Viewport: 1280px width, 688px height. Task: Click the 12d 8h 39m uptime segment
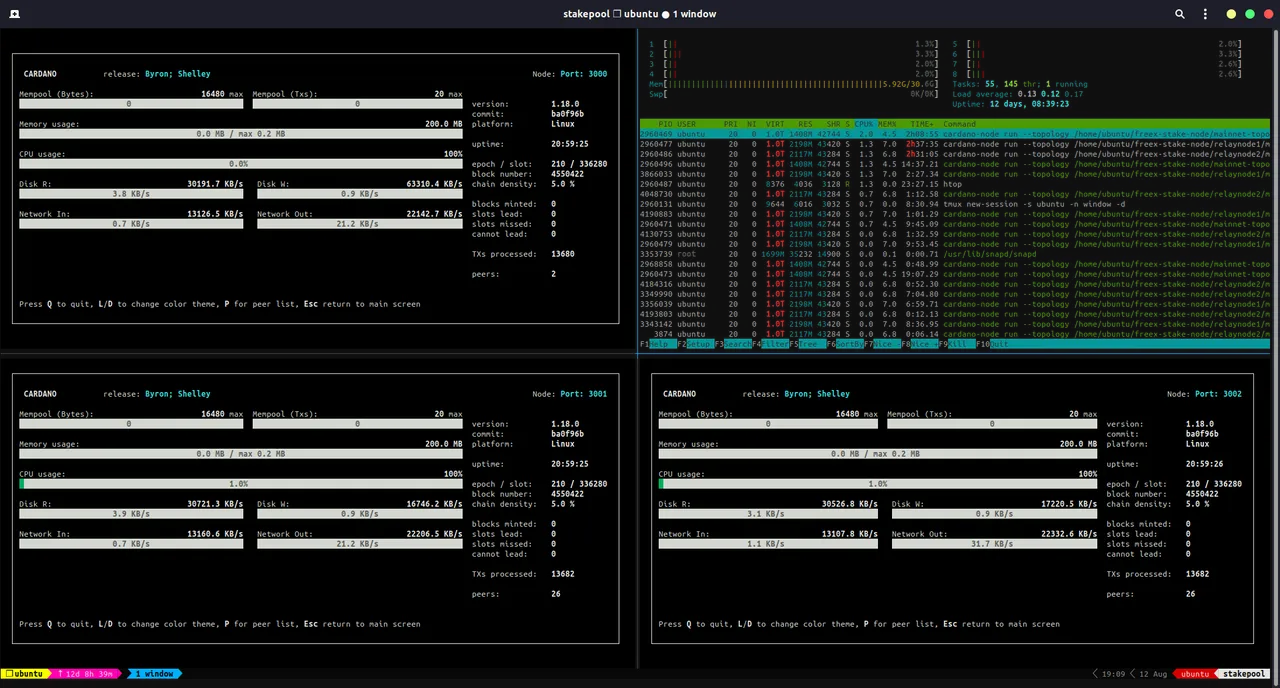tap(87, 674)
